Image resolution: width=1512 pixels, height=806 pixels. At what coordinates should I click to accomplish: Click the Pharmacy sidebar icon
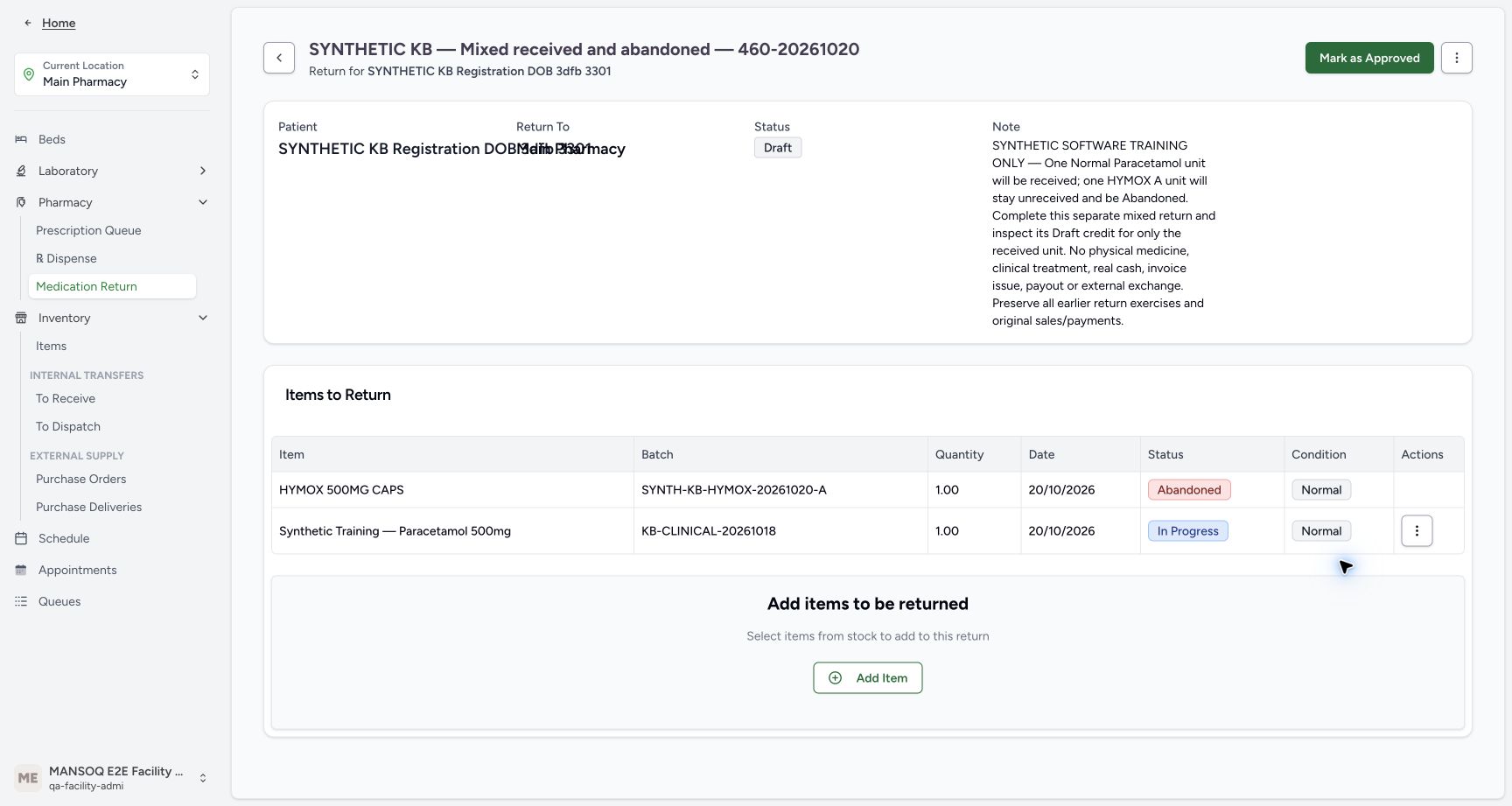[21, 202]
